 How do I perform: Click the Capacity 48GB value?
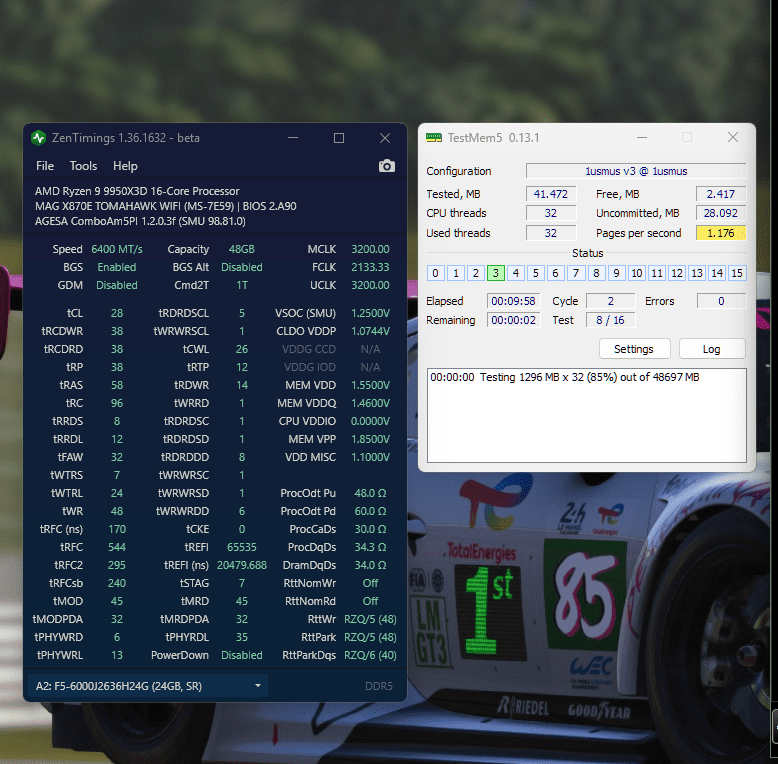pyautogui.click(x=242, y=249)
